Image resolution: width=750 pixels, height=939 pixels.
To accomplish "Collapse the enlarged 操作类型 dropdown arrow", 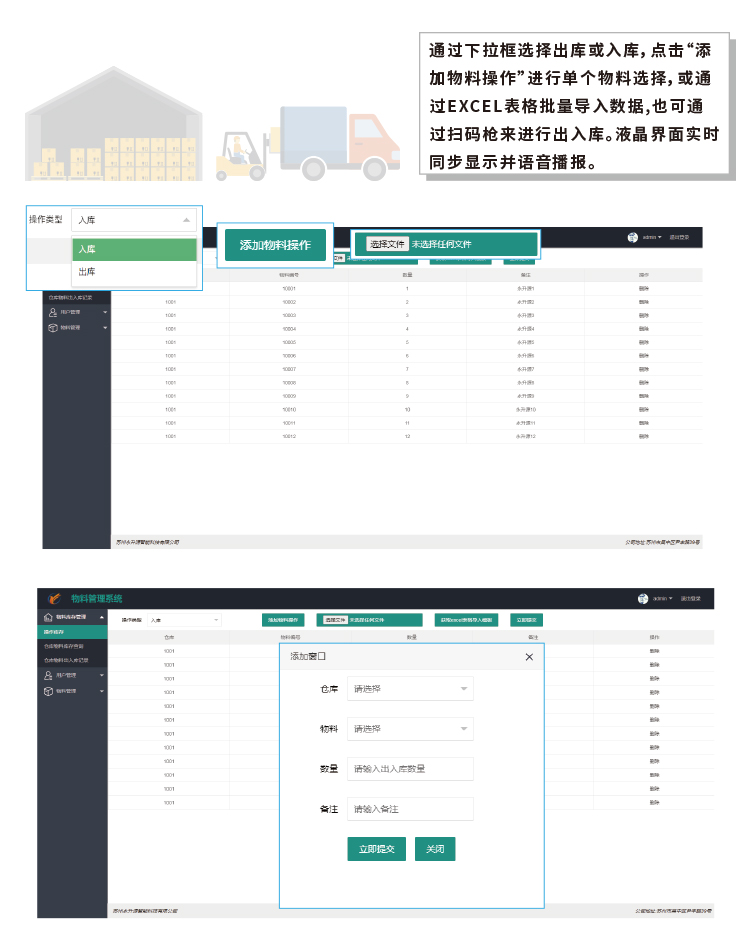I will (185, 220).
